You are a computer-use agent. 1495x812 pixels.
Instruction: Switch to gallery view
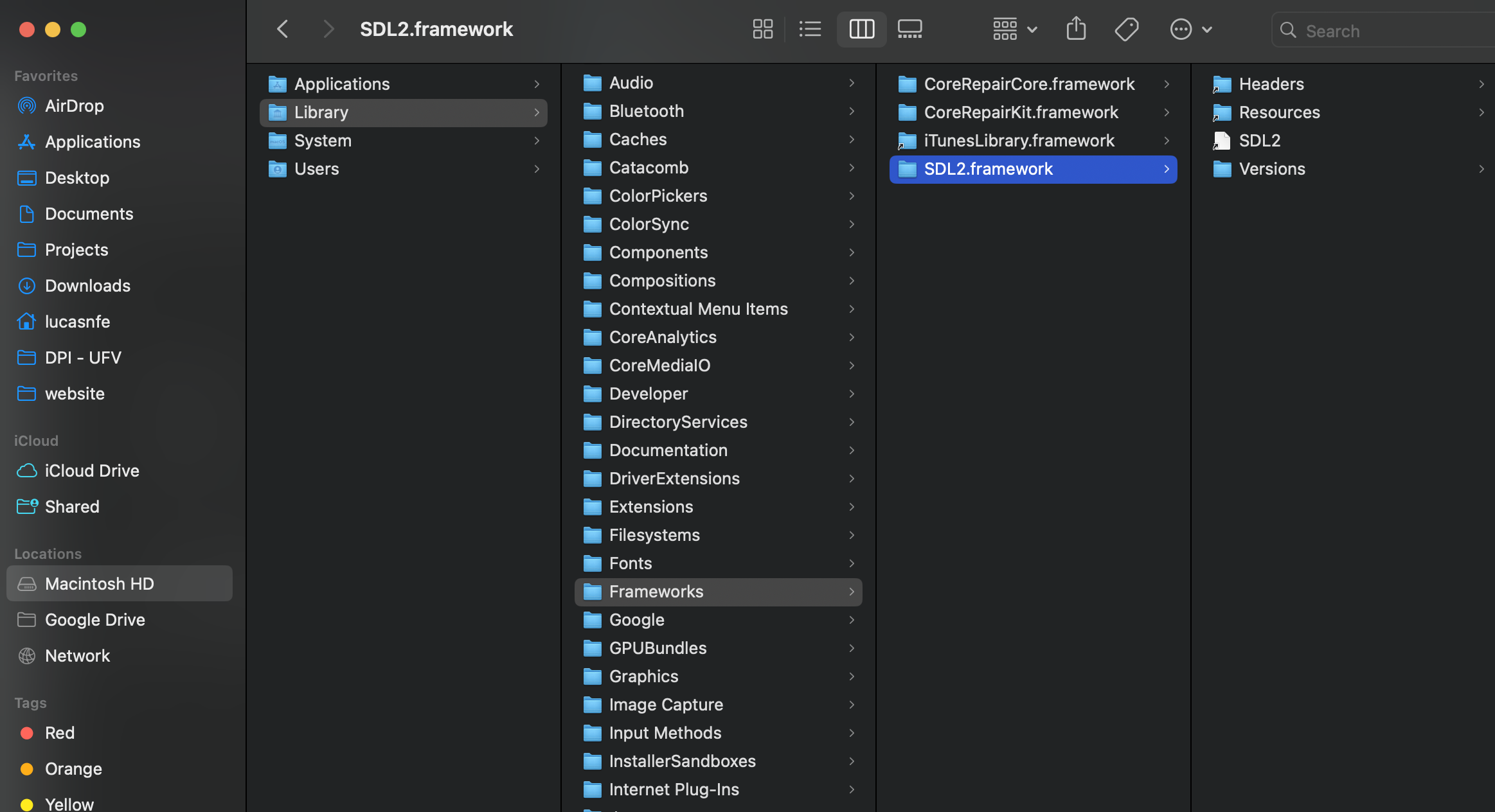click(x=909, y=30)
